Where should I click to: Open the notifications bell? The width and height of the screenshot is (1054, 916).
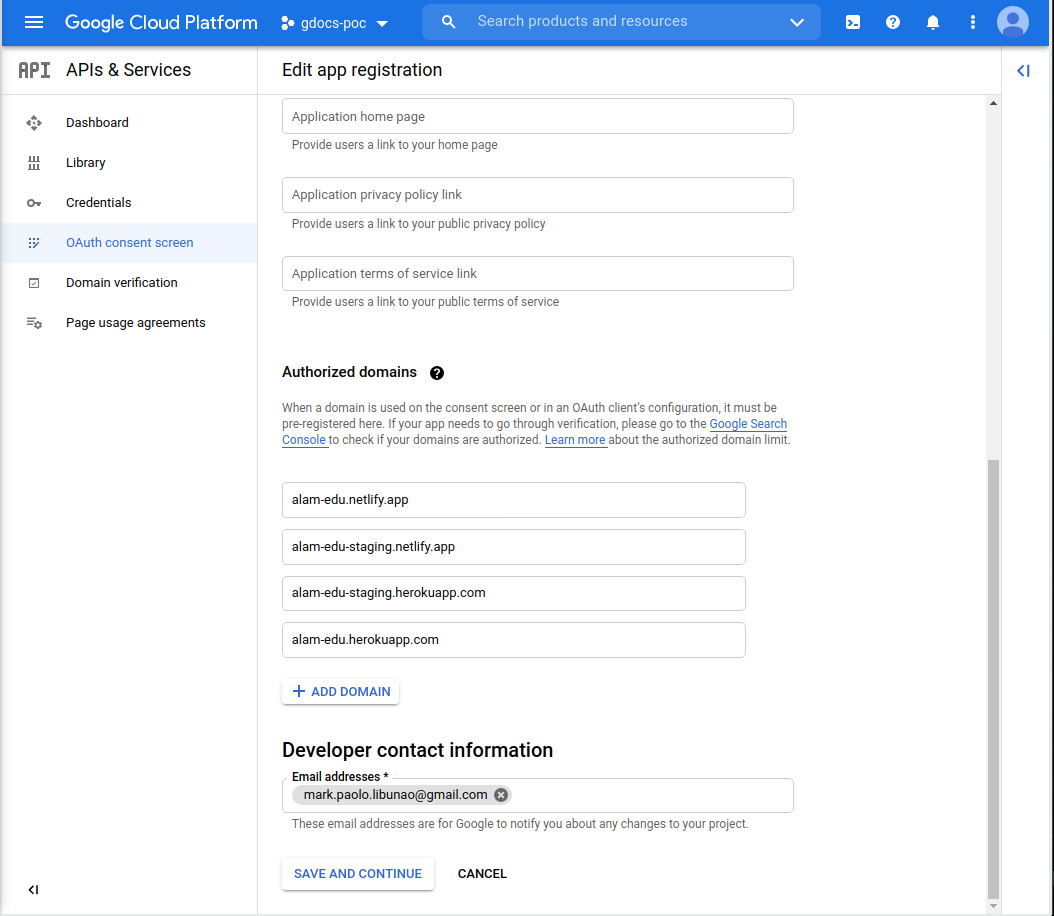click(x=932, y=22)
